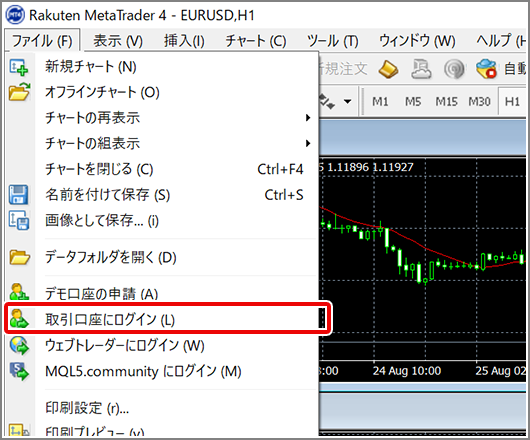Click the yellow tag icon in toolbar
The width and height of the screenshot is (530, 440).
[388, 70]
